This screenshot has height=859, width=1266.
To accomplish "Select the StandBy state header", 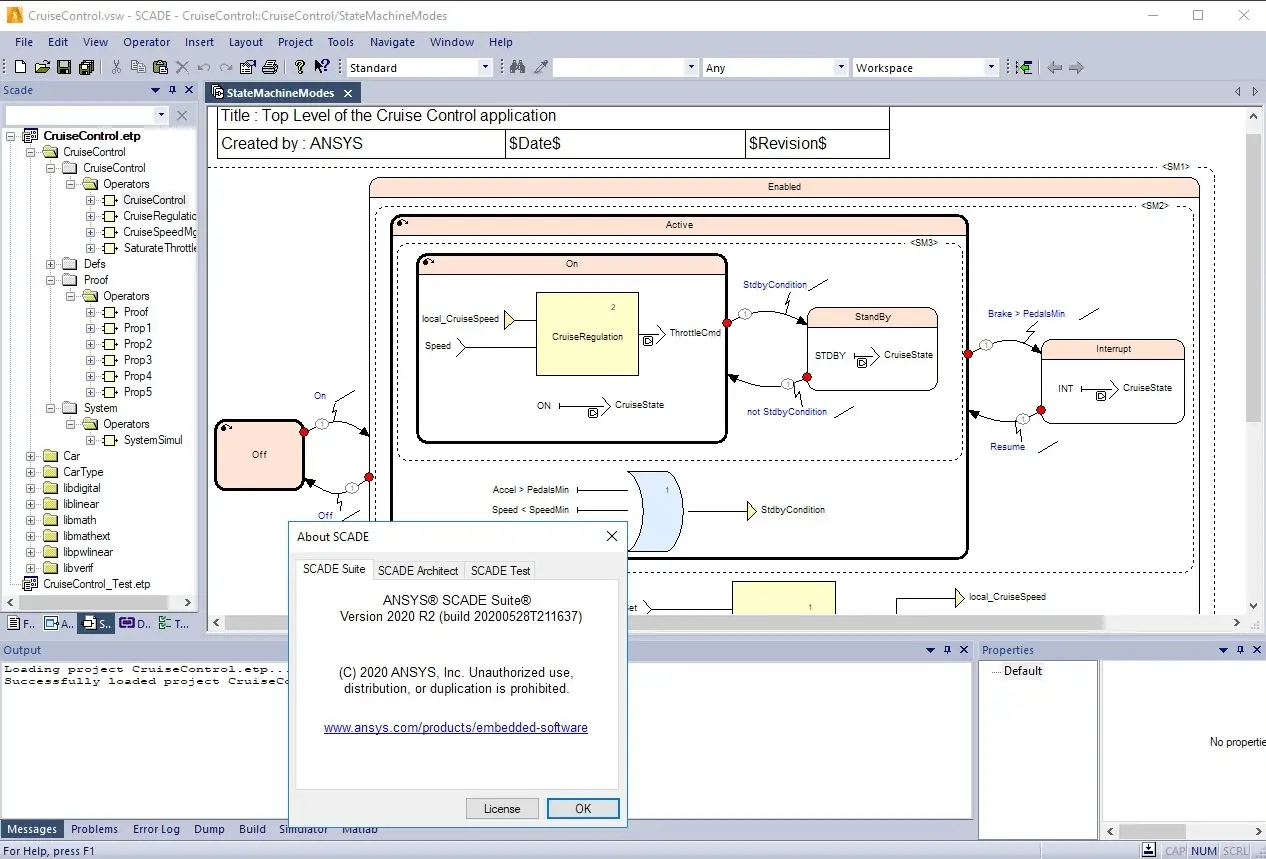I will 872,317.
